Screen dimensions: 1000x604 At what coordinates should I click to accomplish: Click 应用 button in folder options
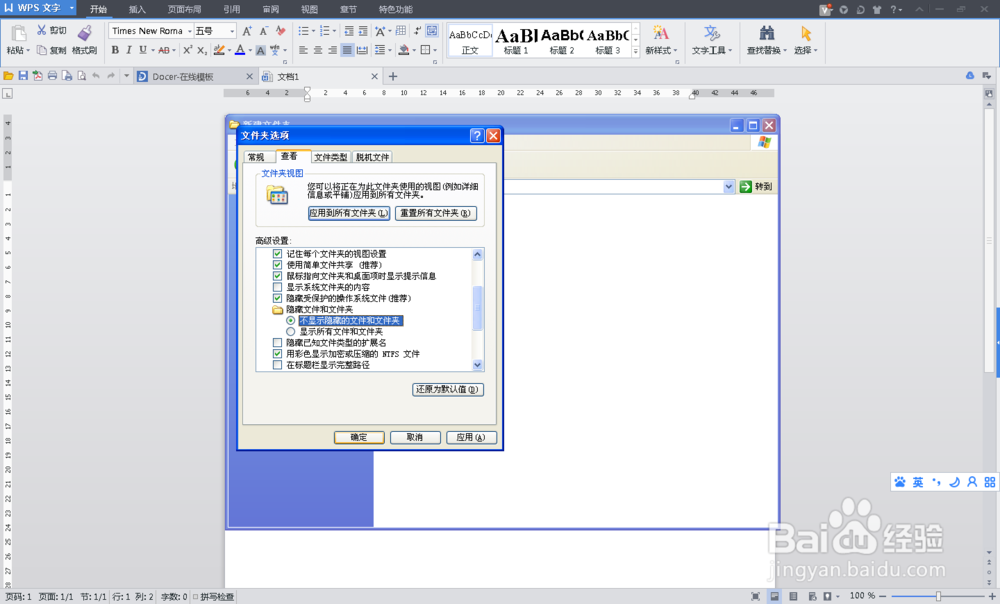471,437
